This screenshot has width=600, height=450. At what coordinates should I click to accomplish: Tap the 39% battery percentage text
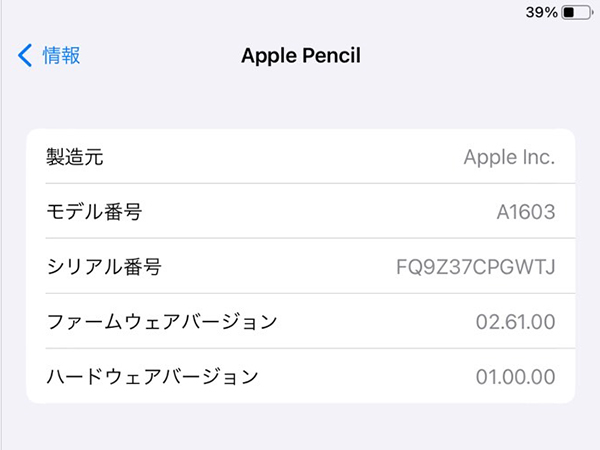tap(540, 14)
